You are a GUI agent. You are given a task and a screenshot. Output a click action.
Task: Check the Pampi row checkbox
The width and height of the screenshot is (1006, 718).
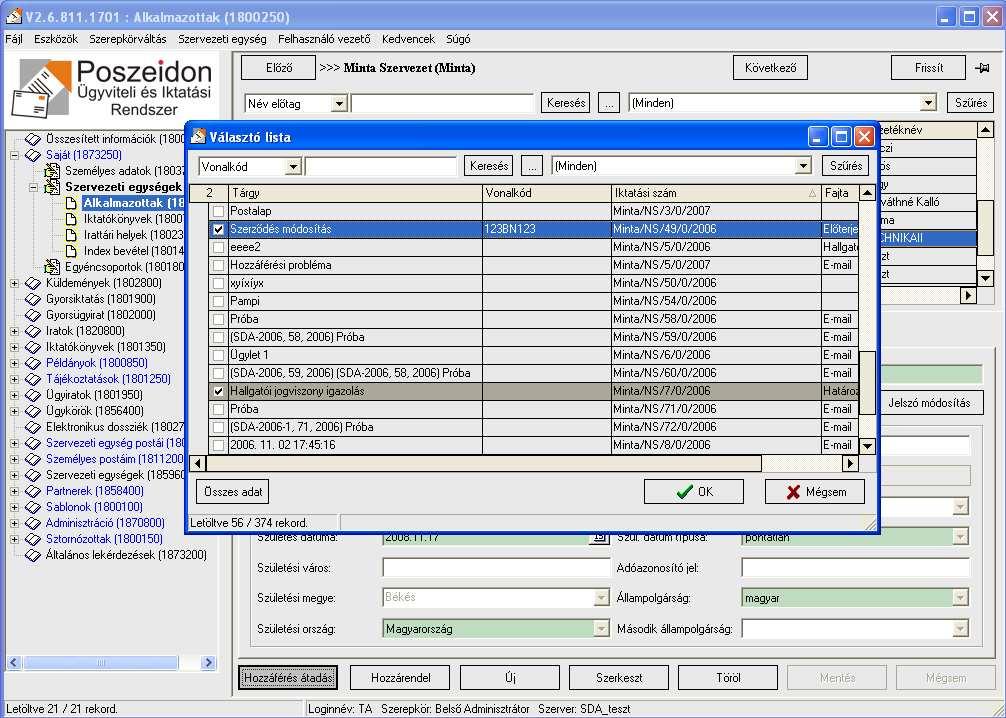point(219,301)
